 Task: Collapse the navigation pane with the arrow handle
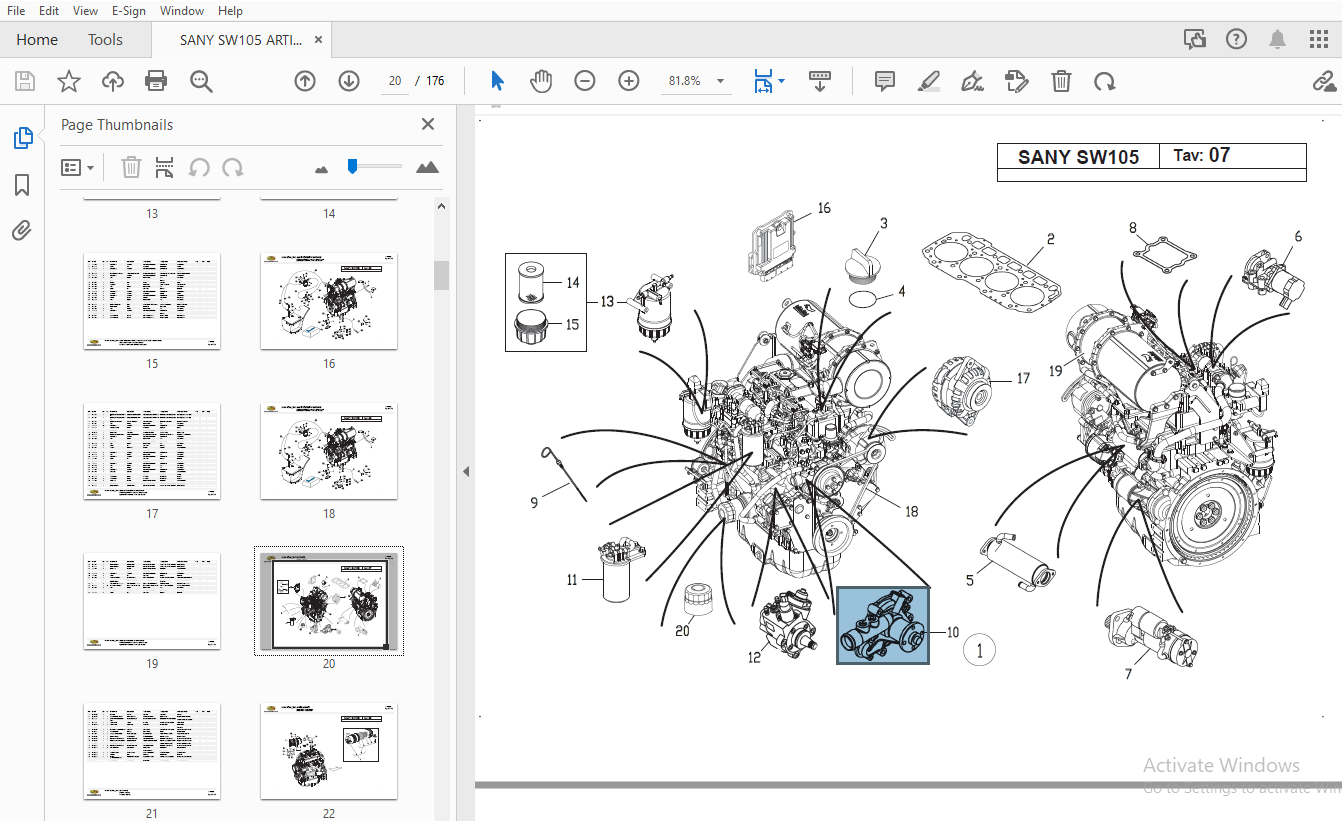point(465,470)
